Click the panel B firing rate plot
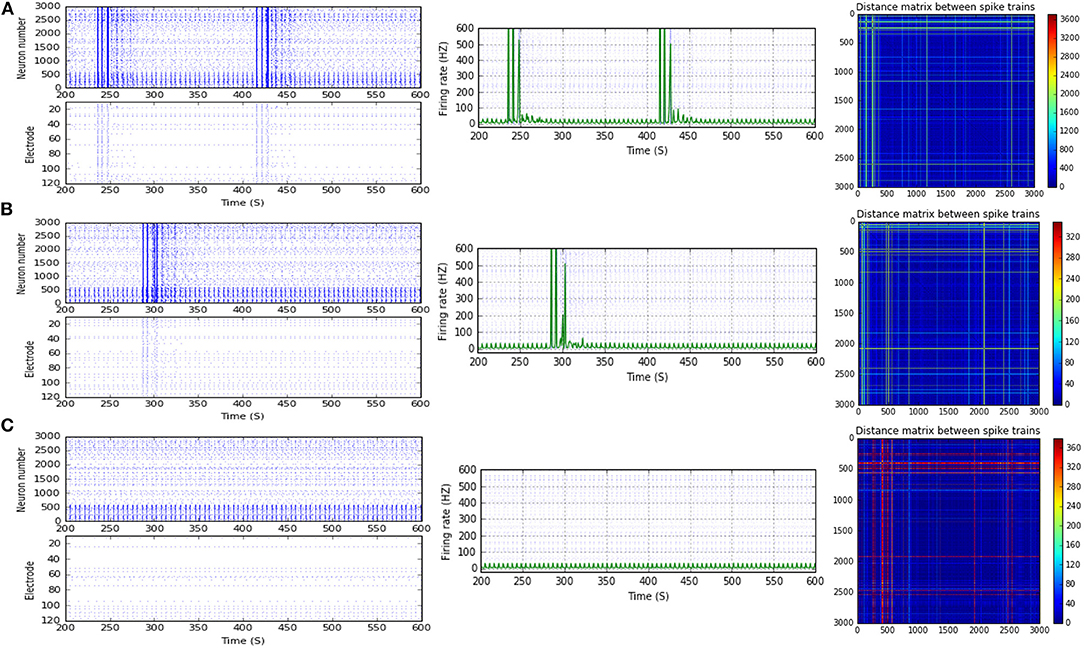 (646, 301)
